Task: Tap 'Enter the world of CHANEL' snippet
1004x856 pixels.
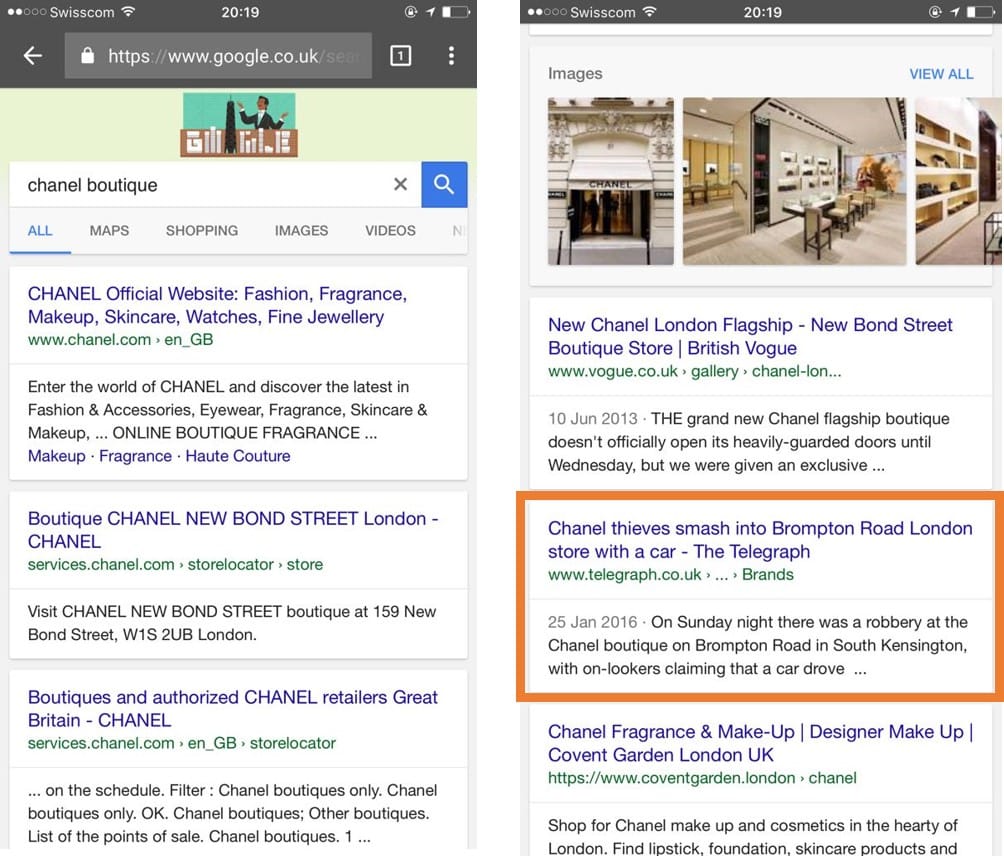Action: pos(227,410)
